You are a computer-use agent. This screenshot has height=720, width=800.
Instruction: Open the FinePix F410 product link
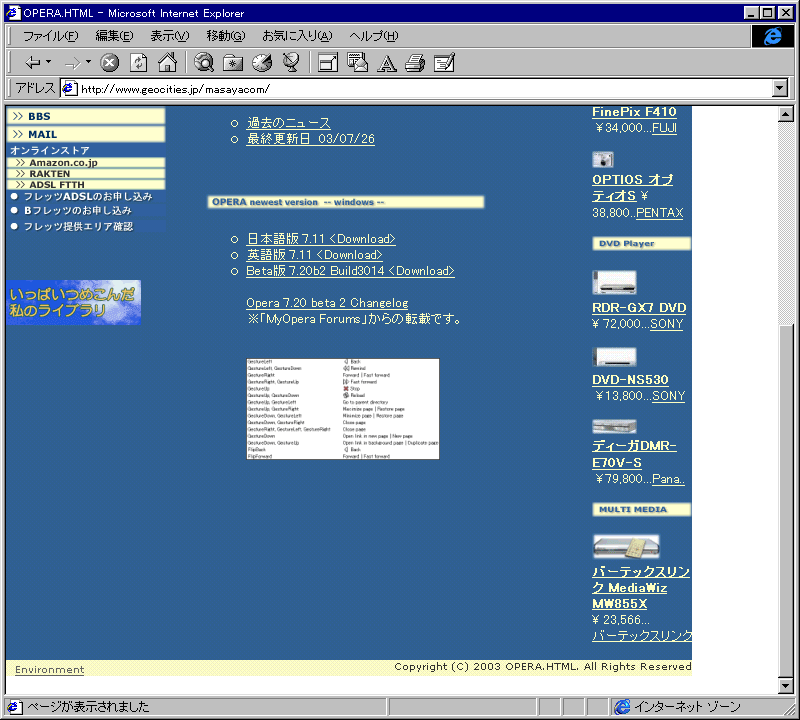point(634,112)
